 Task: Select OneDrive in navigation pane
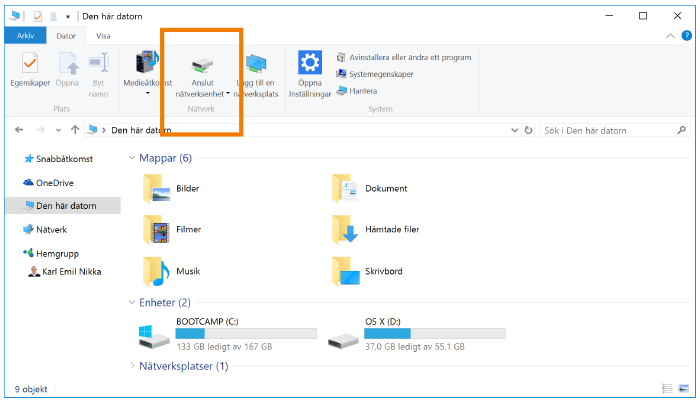pos(54,183)
